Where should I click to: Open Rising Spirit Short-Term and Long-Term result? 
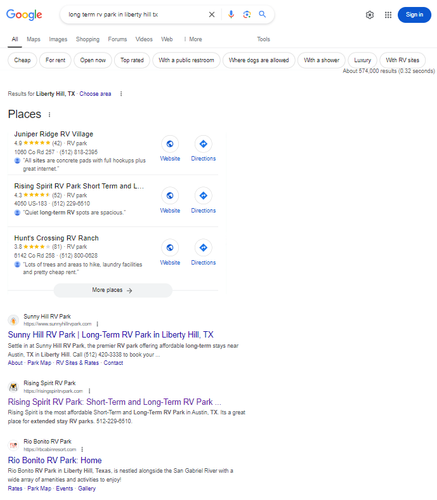click(114, 402)
